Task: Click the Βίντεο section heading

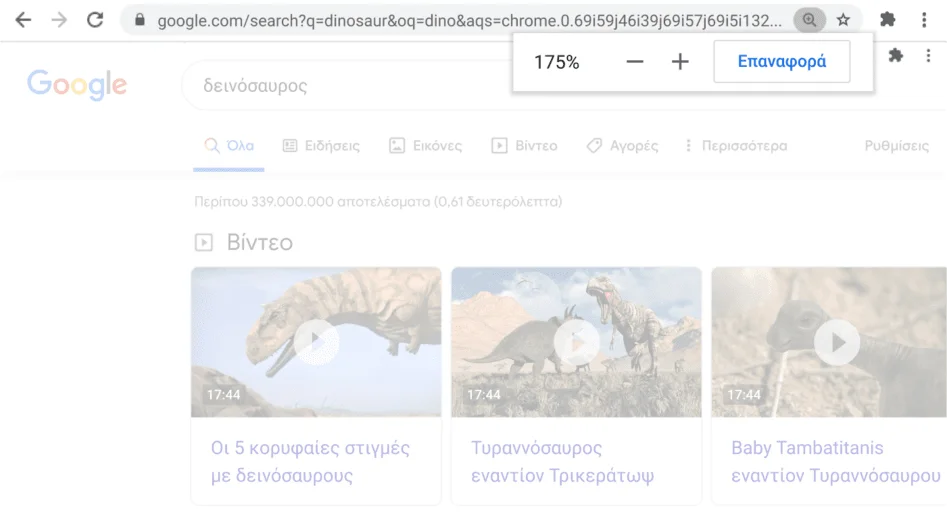Action: pyautogui.click(x=260, y=243)
